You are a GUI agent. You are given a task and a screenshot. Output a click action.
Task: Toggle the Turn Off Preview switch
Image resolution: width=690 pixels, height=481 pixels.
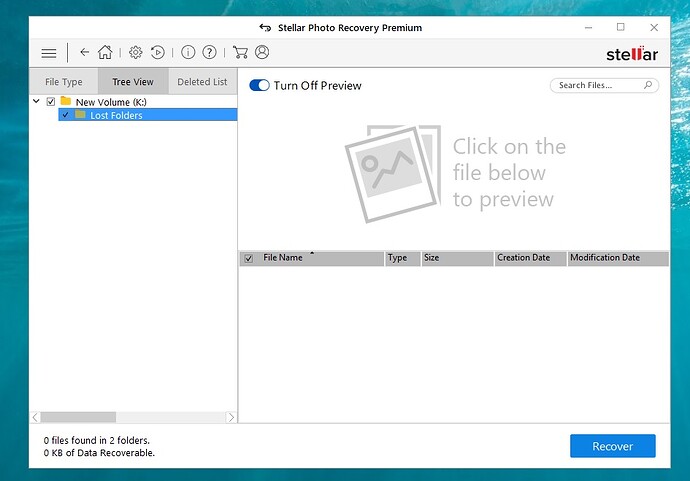click(x=259, y=85)
